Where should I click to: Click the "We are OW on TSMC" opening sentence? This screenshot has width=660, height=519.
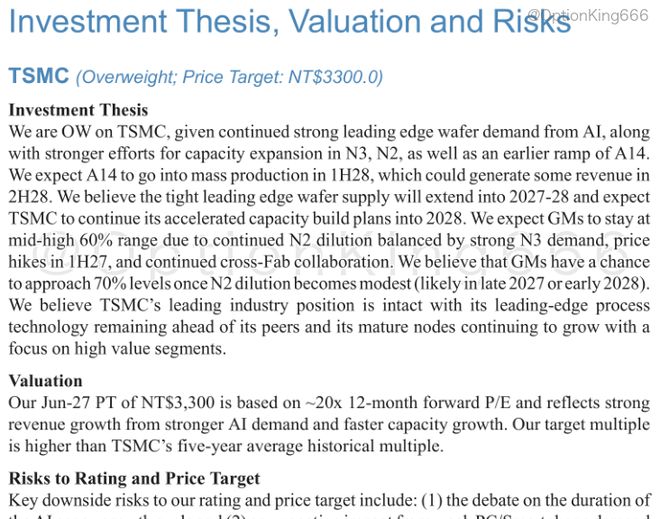(89, 132)
